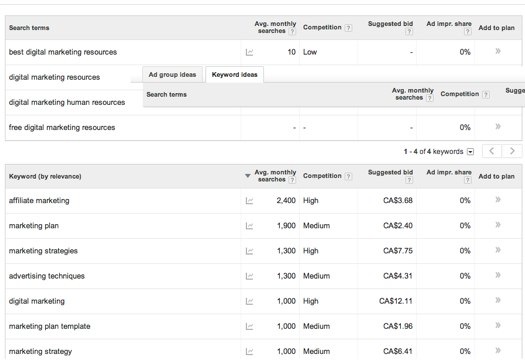This screenshot has height=360, width=525.
Task: Open trend chart for marketing strategies
Action: 249,251
